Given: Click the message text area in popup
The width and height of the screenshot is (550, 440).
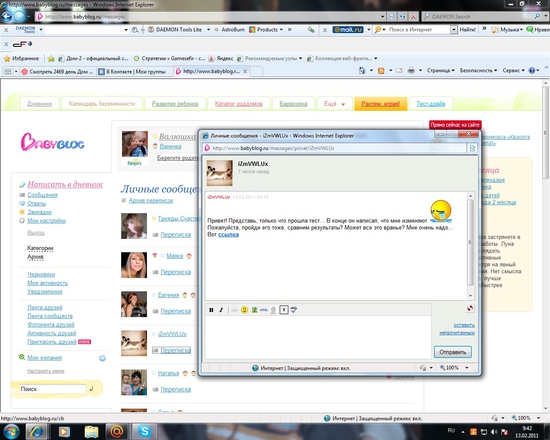Looking at the screenshot, I should pos(318,337).
